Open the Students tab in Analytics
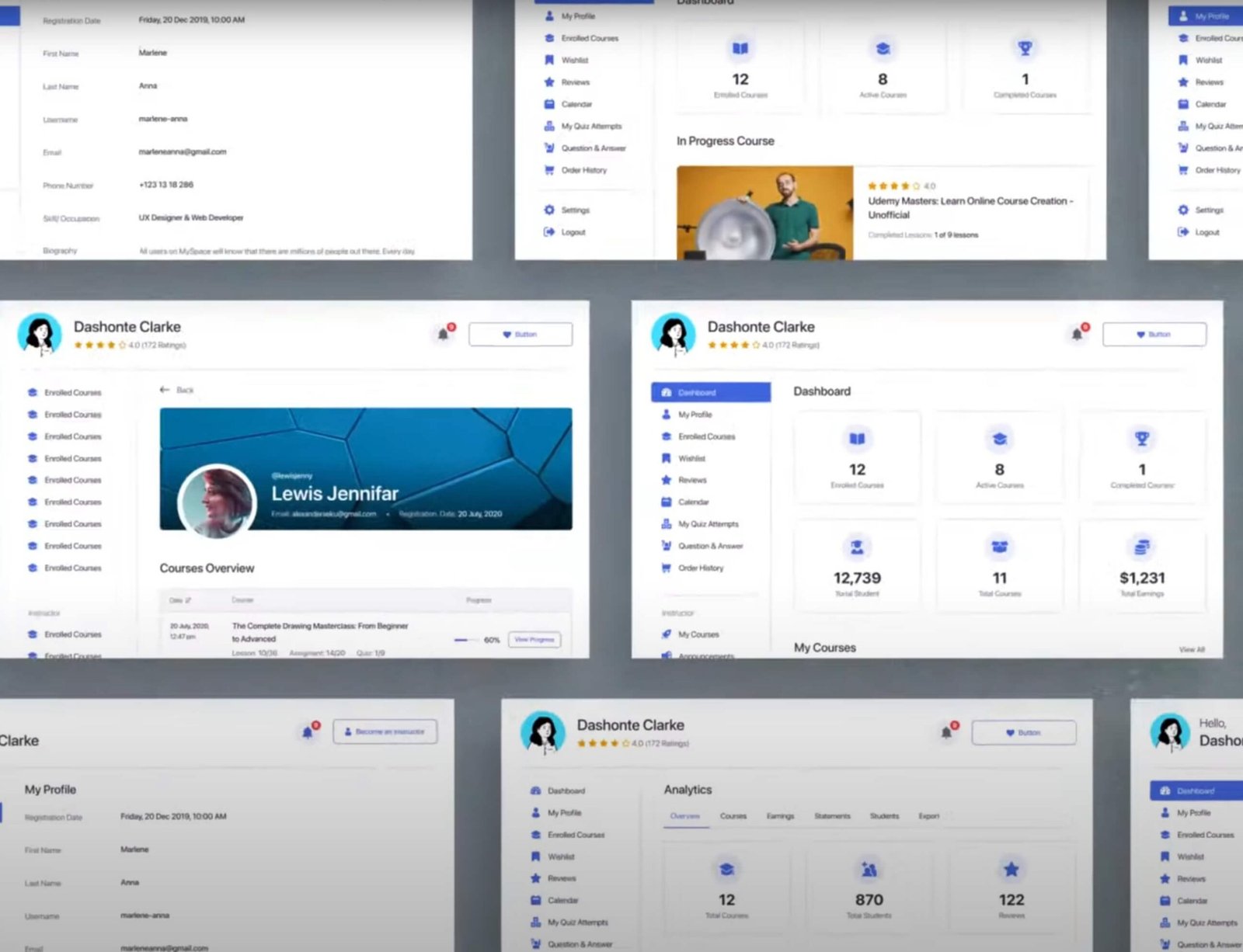 884,816
